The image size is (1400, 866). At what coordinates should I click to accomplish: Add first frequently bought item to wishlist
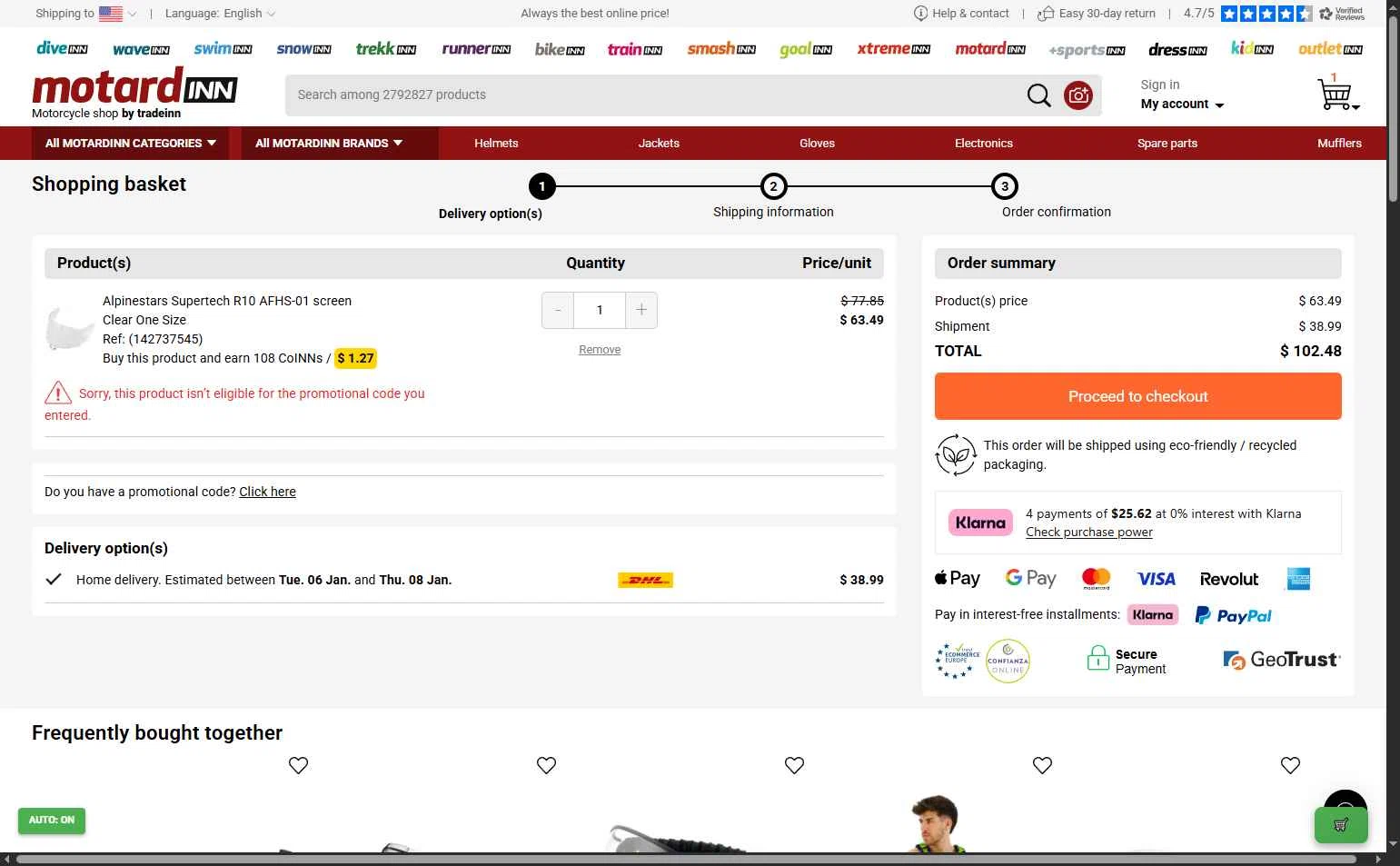[x=298, y=765]
